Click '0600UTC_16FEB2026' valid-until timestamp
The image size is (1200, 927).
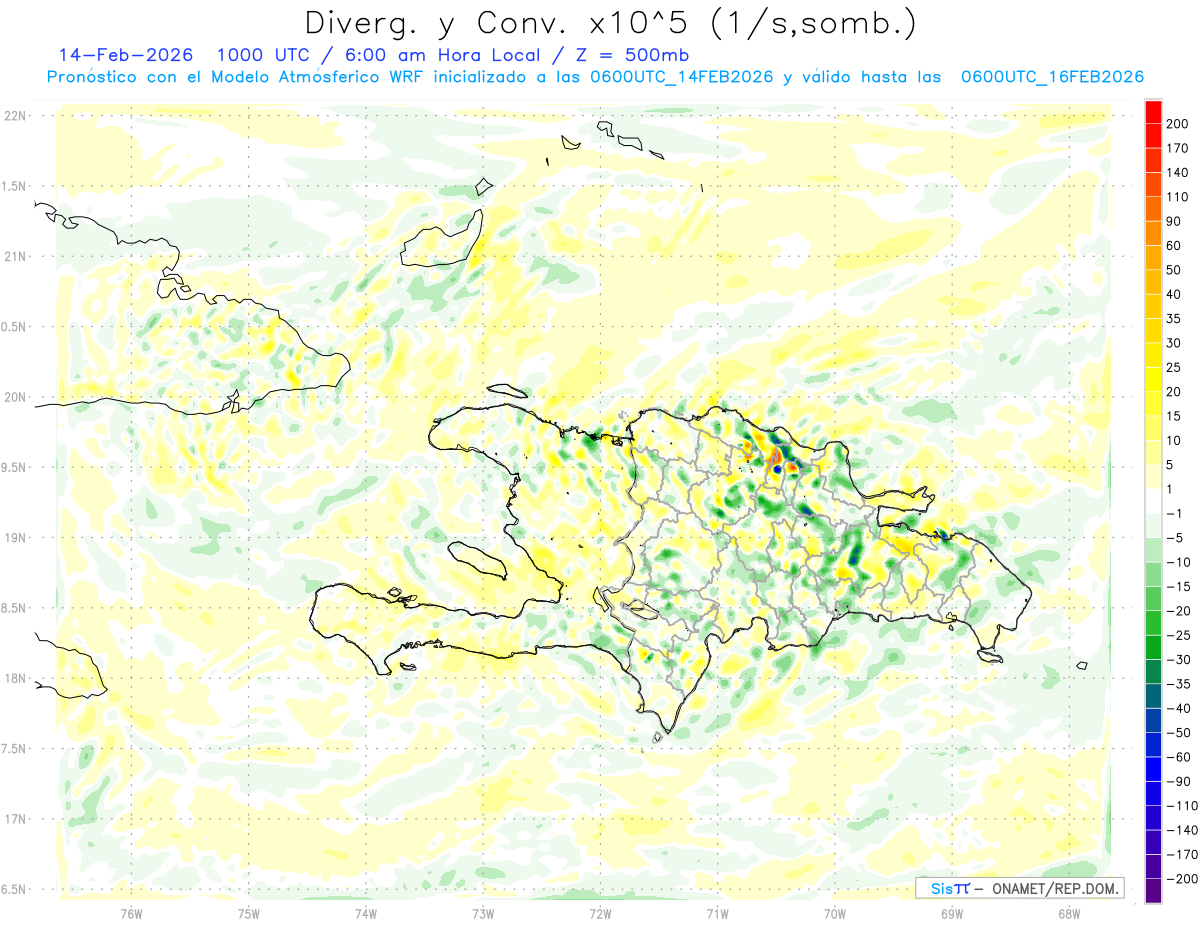(1052, 77)
